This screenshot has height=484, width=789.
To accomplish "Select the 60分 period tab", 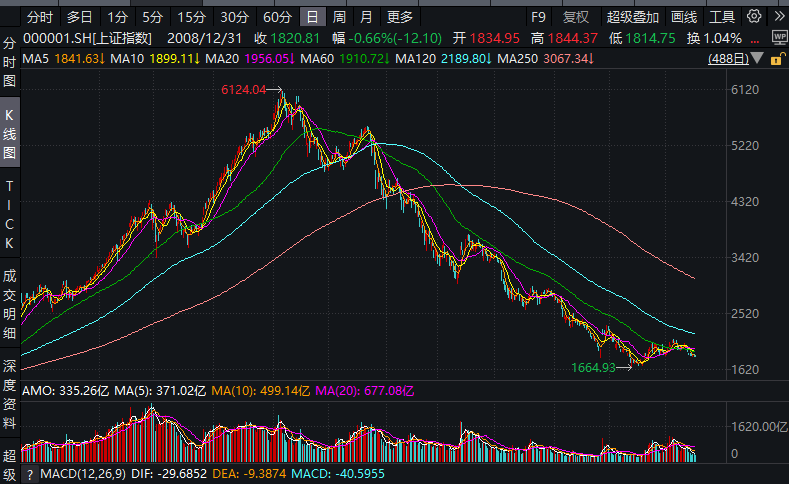I will 277,17.
